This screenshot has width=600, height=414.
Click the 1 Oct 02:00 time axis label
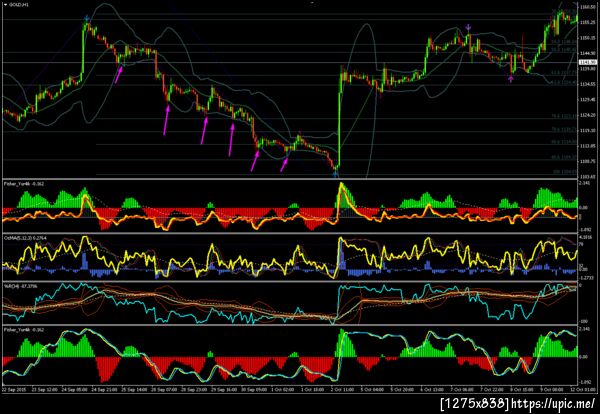tap(284, 389)
